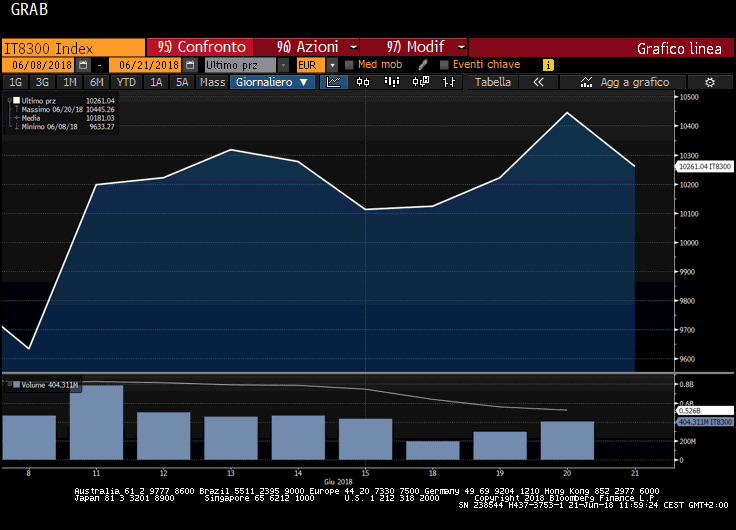Open the end date calendar picker

[x=189, y=65]
